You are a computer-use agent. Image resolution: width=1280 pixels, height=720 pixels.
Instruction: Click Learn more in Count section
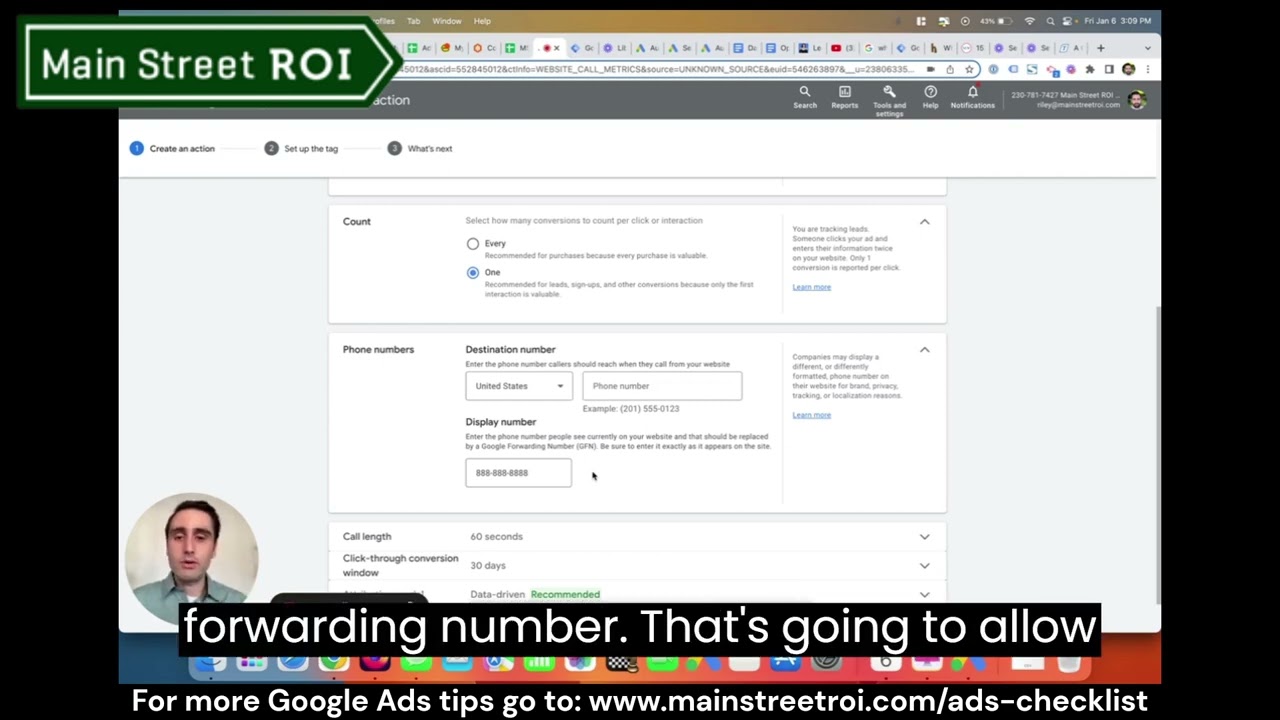point(811,287)
